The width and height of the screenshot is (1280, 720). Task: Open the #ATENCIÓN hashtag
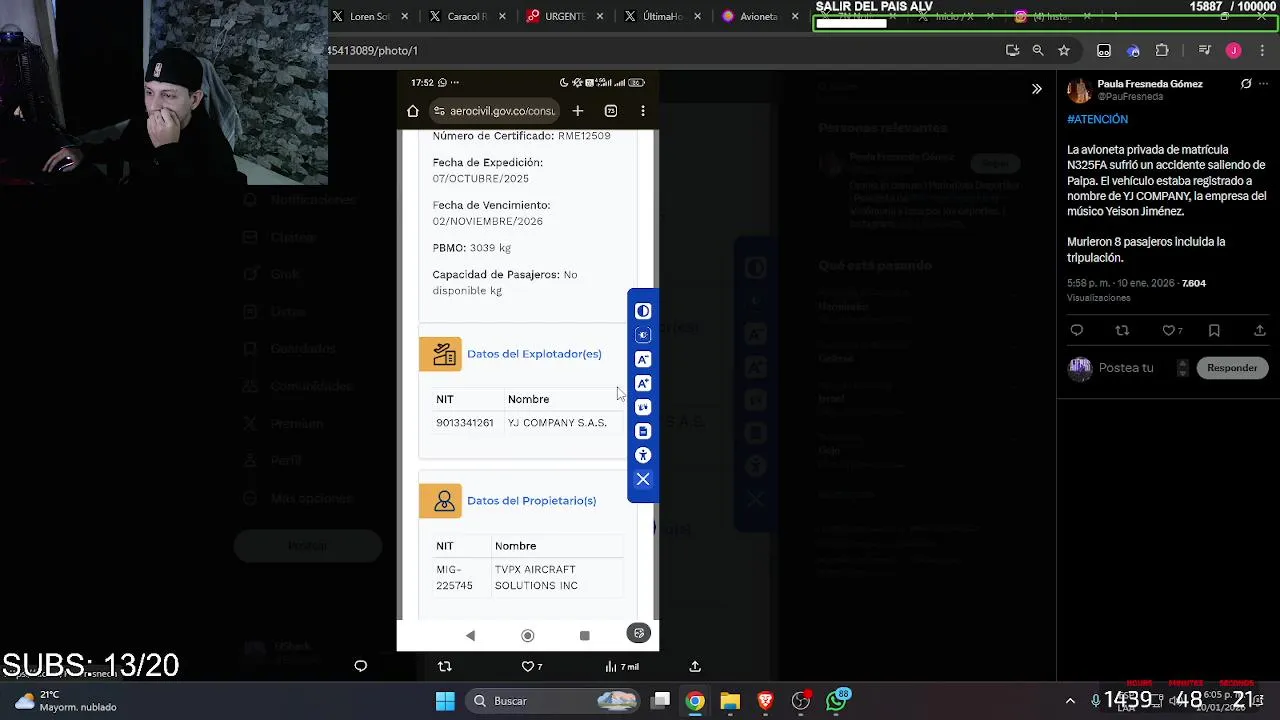click(x=1097, y=119)
